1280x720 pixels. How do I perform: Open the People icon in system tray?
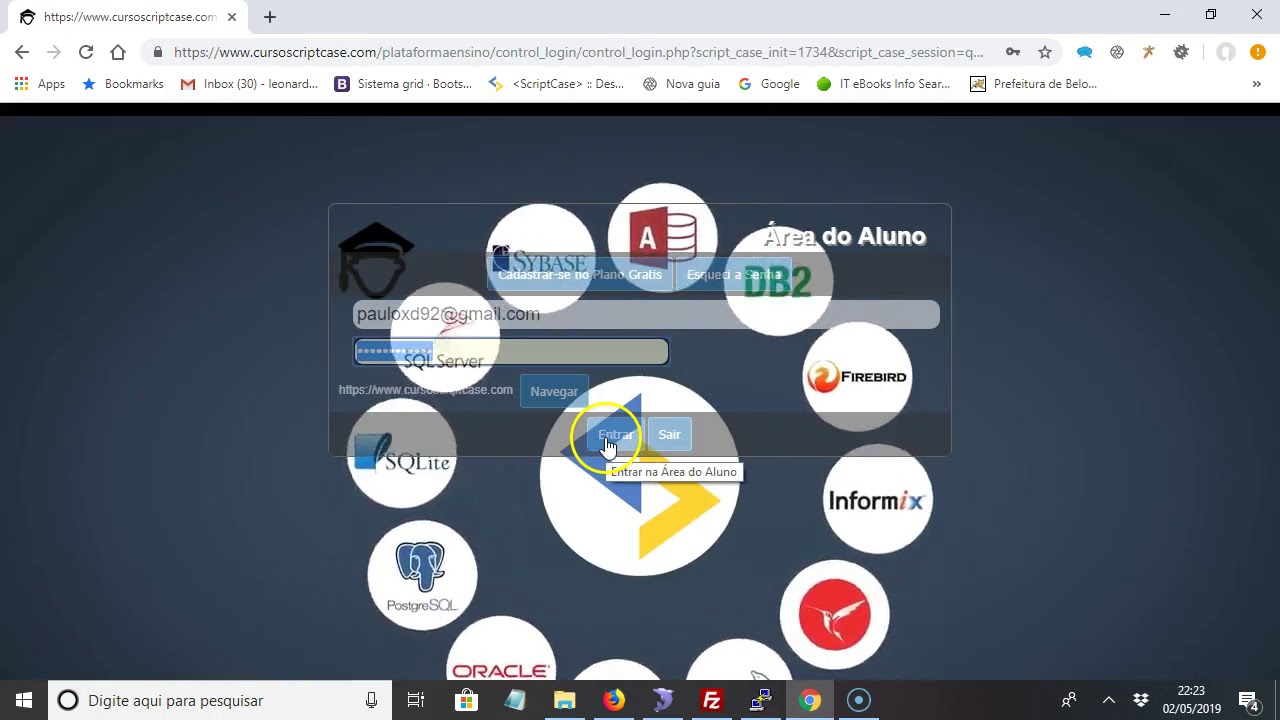tap(1069, 700)
